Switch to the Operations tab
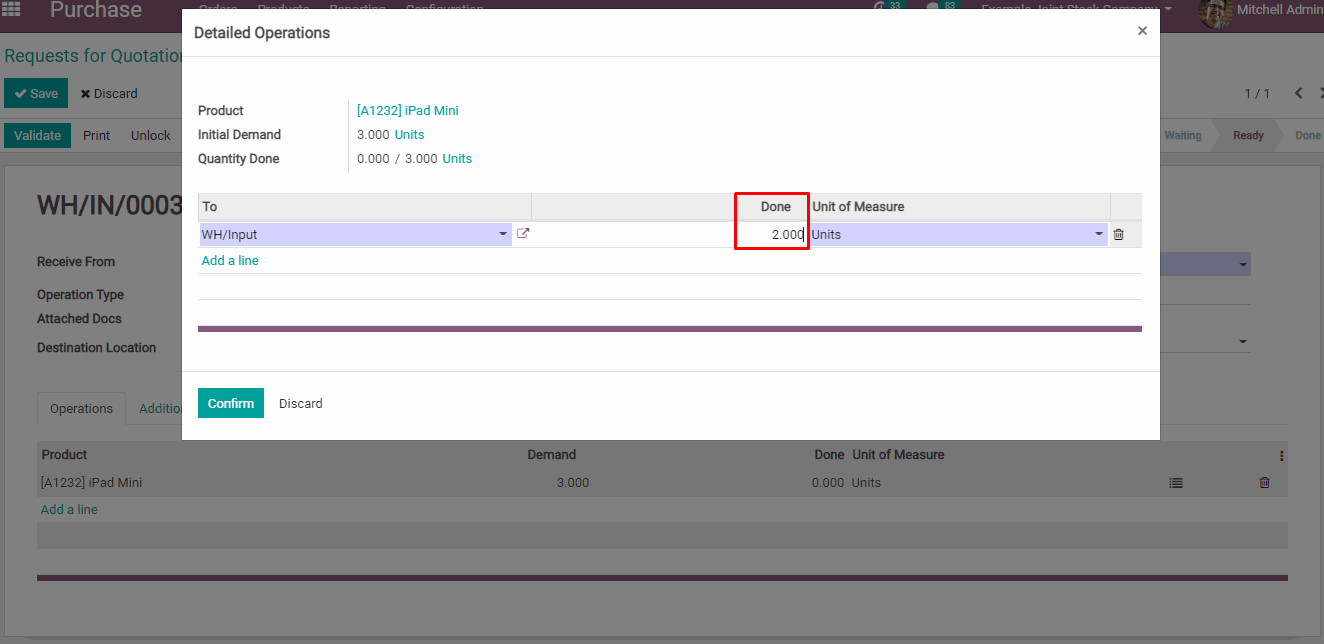Screen dimensions: 1324x644 (81, 408)
